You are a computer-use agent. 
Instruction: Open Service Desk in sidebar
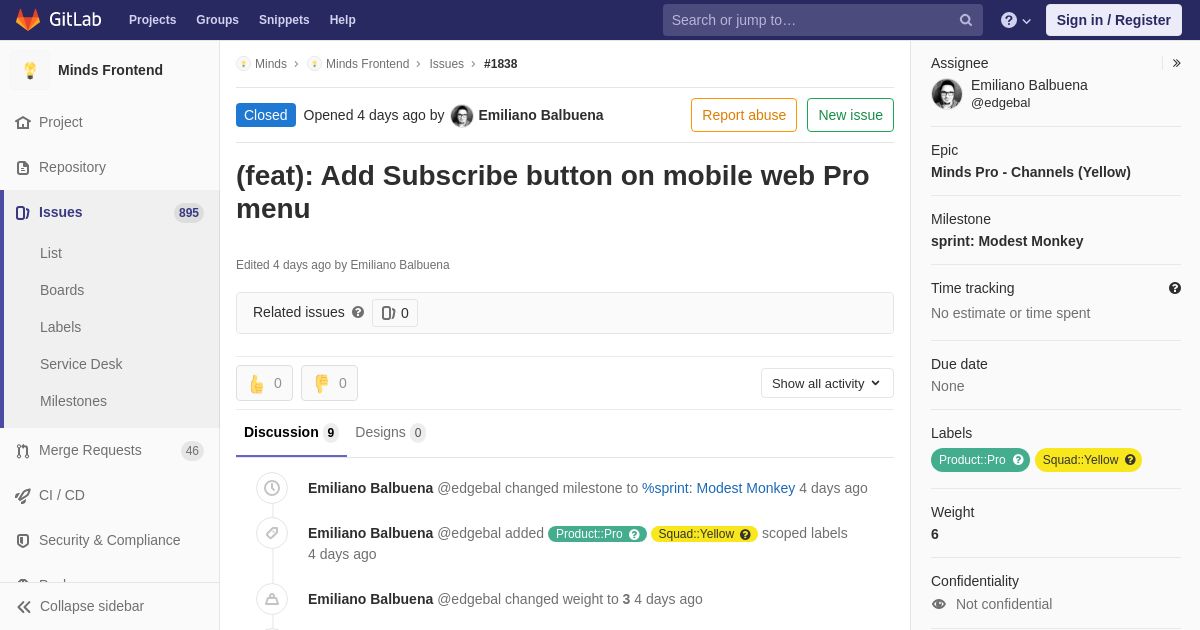point(81,364)
